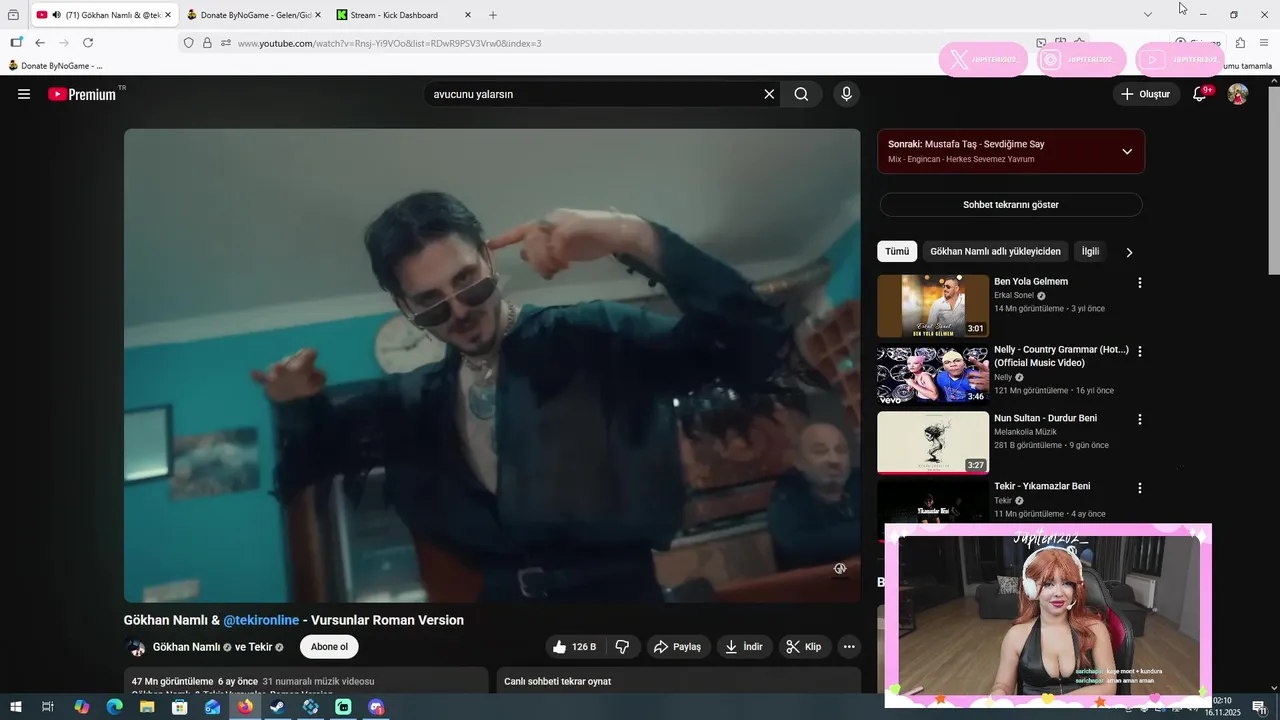Click Canlı sohbeti tekrar oynat

pos(557,681)
